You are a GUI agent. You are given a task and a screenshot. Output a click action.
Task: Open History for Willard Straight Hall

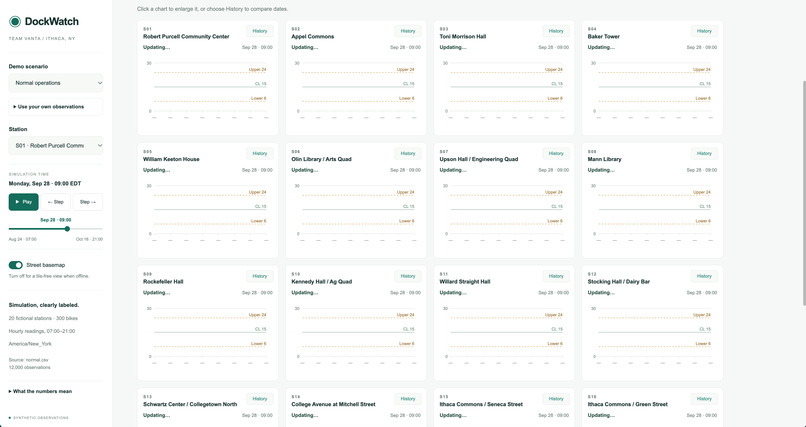556,276
